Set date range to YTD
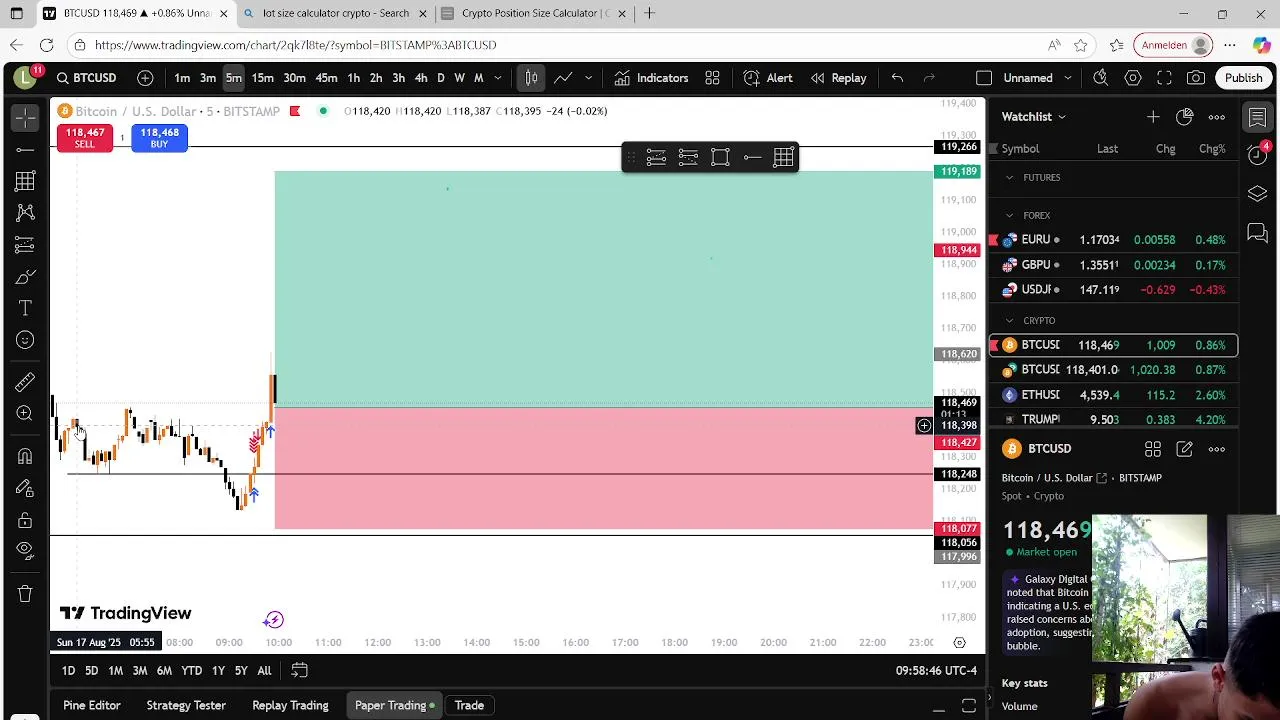This screenshot has width=1280, height=720. 191,671
